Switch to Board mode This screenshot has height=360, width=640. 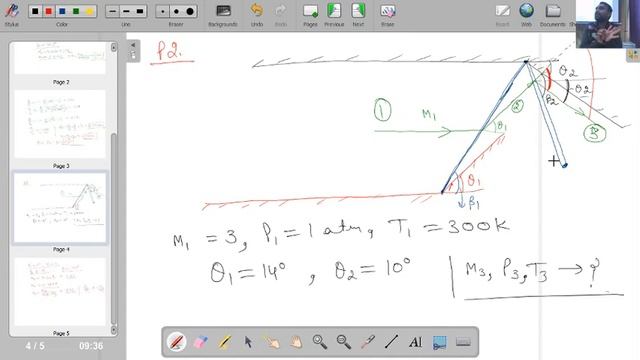(502, 15)
